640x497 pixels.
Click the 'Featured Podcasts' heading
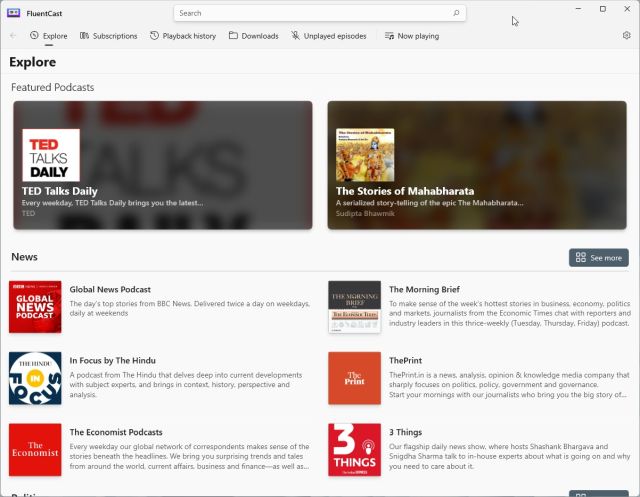click(53, 87)
